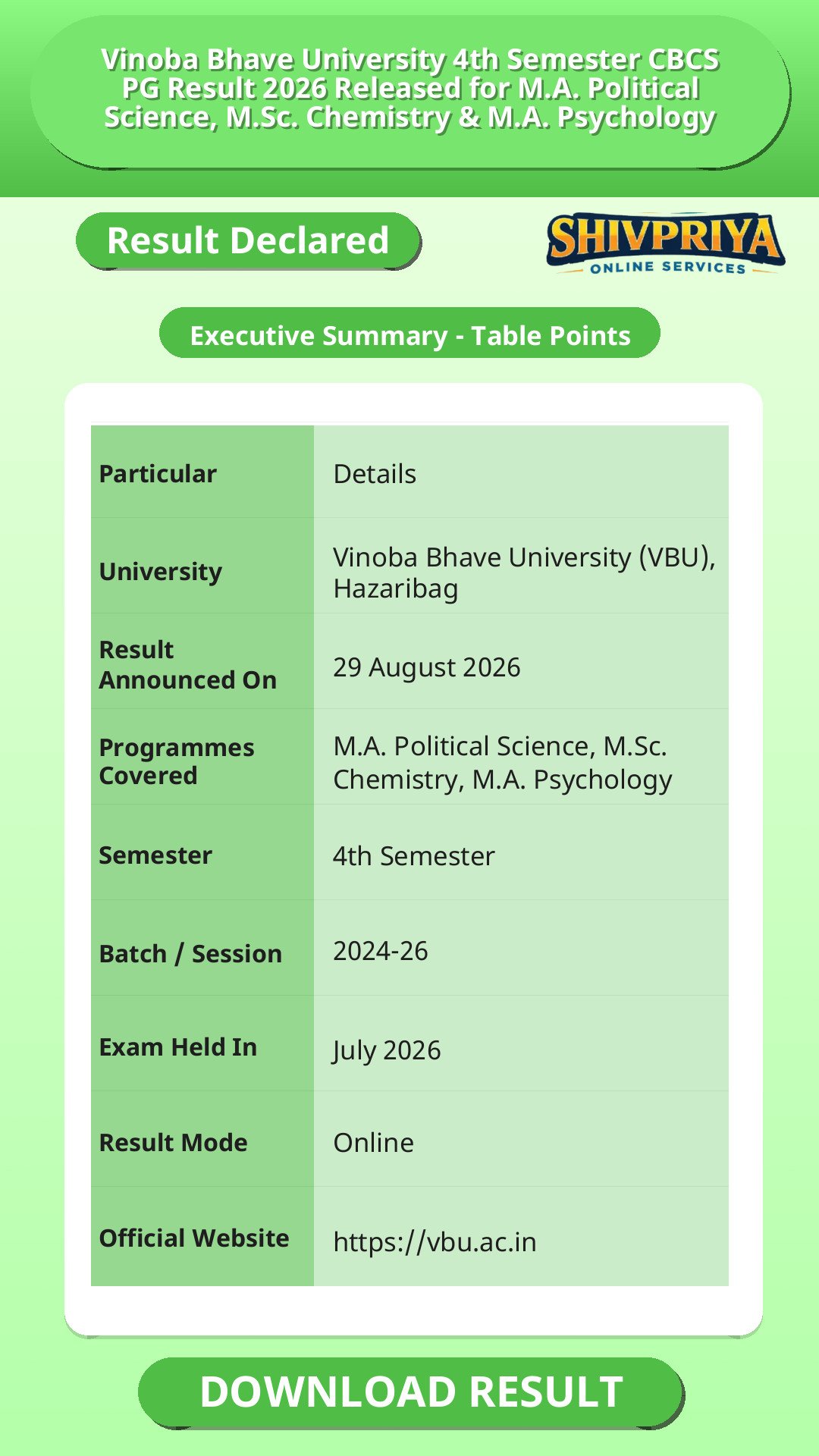This screenshot has width=819, height=1456.
Task: Click the Shivpriya Online Services logo
Action: tap(666, 243)
